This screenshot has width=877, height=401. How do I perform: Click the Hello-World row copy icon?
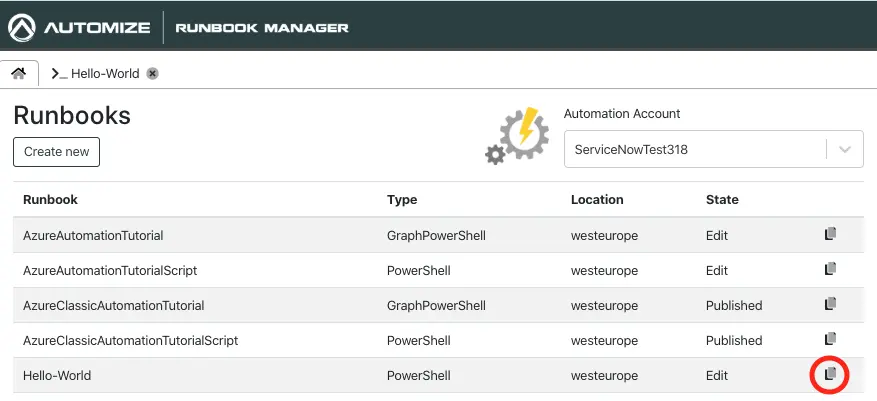830,374
